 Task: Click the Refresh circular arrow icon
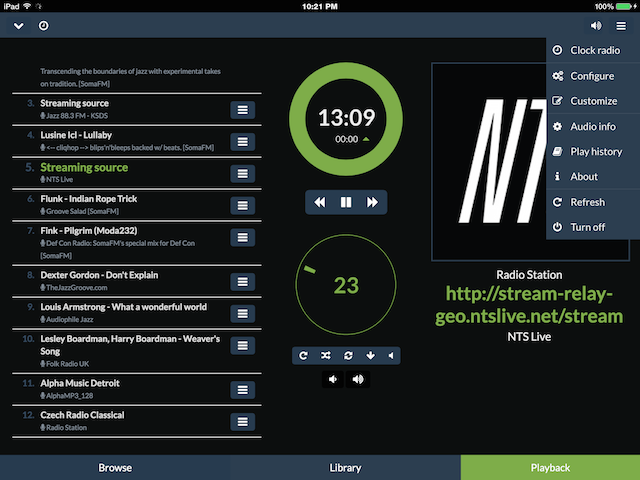coord(557,202)
